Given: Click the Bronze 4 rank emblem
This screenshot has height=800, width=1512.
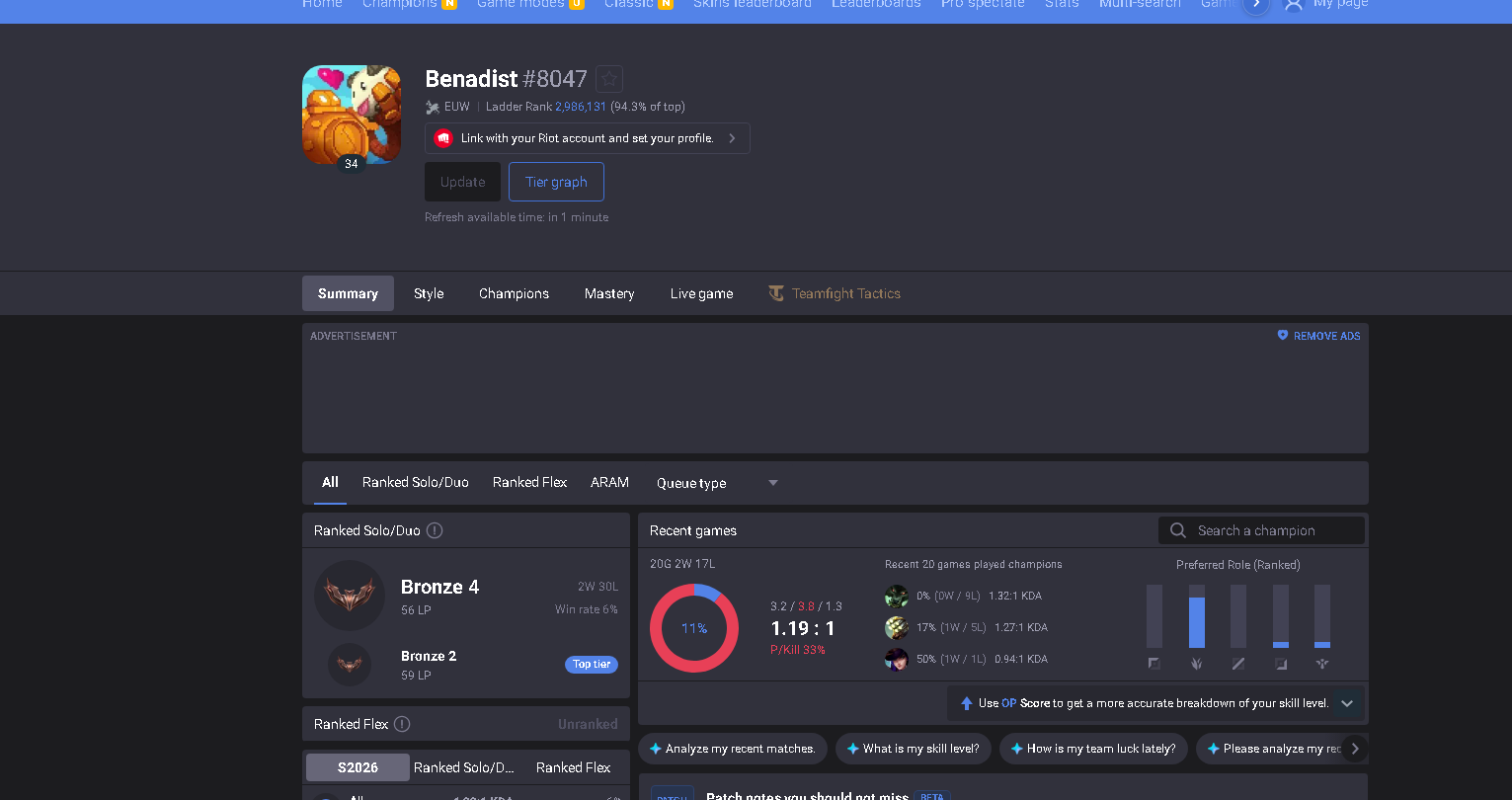Looking at the screenshot, I should pyautogui.click(x=350, y=596).
